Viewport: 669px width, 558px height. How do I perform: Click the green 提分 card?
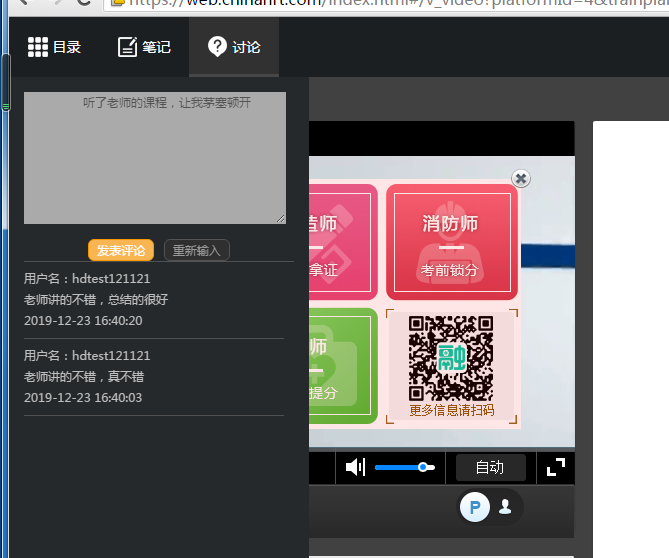point(343,366)
